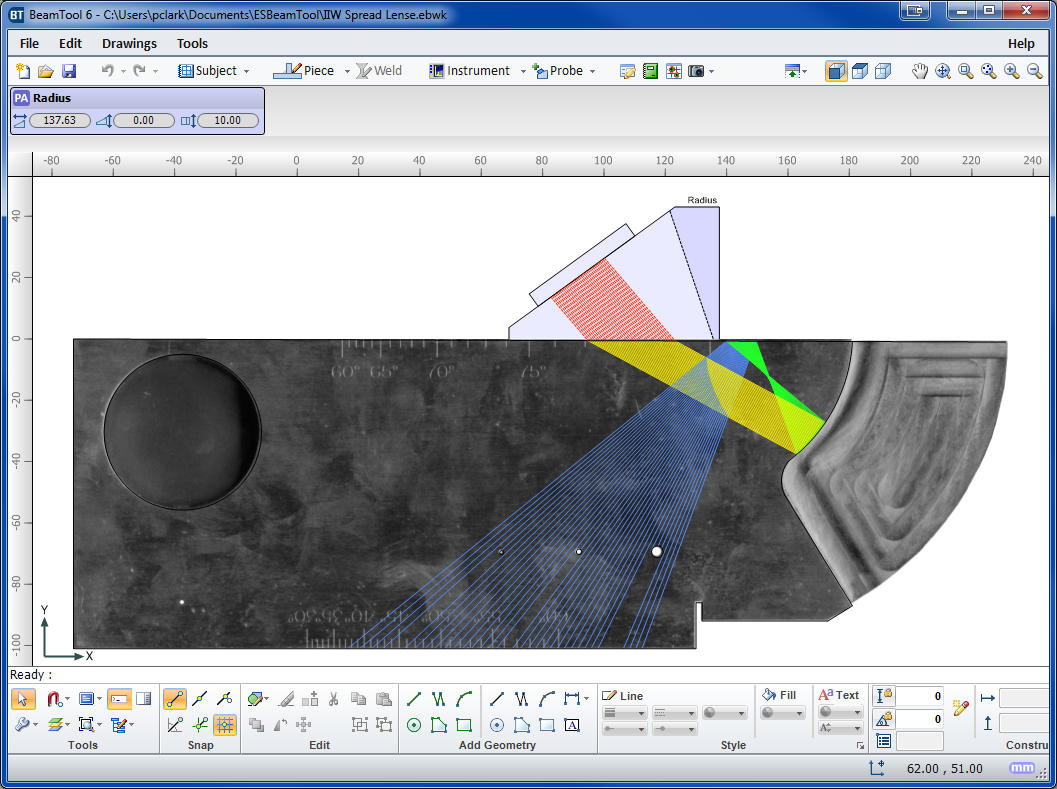Open the file with the folder icon
The image size is (1057, 789).
point(46,71)
